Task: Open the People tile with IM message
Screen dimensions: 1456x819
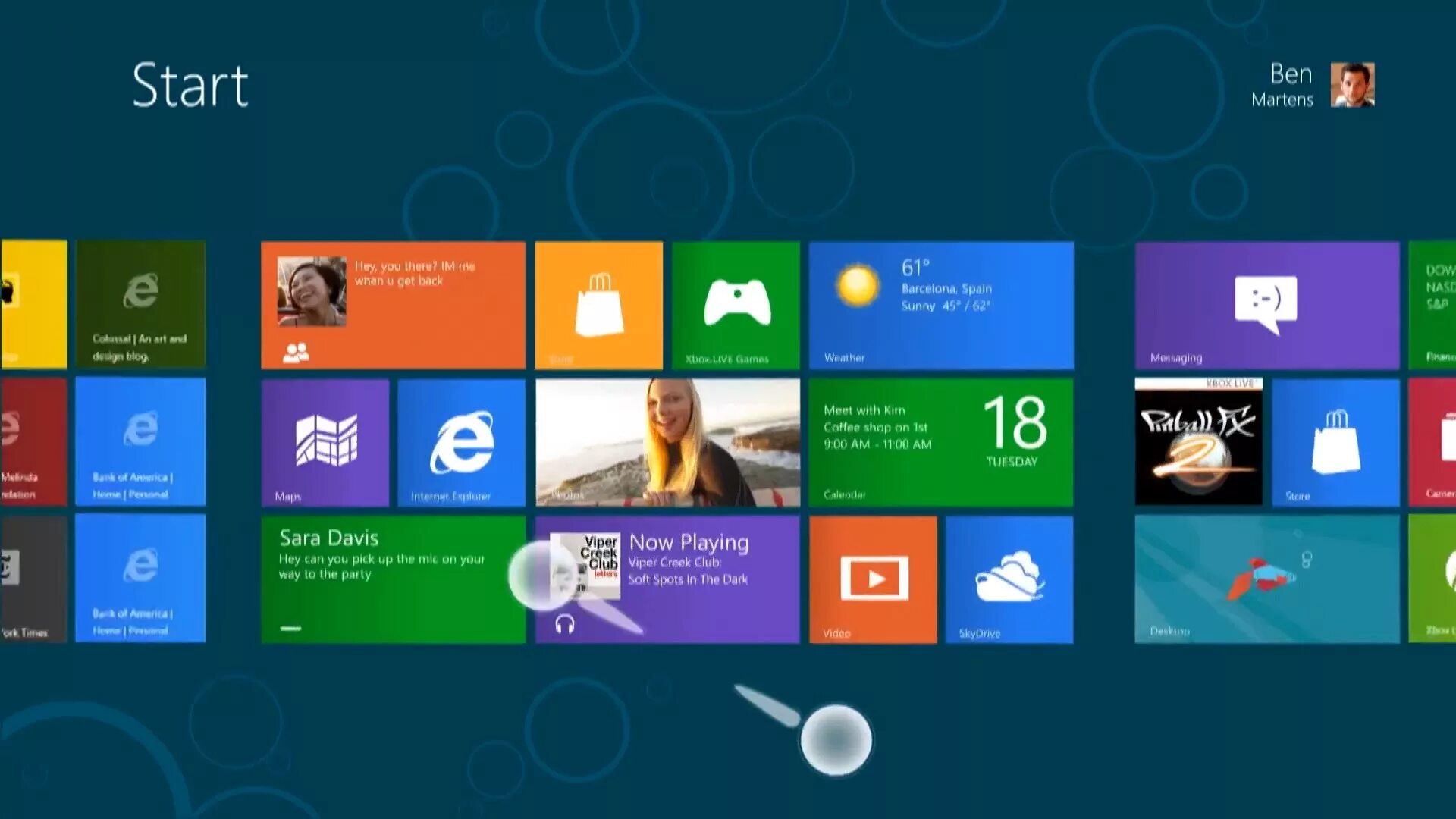Action: (x=394, y=306)
